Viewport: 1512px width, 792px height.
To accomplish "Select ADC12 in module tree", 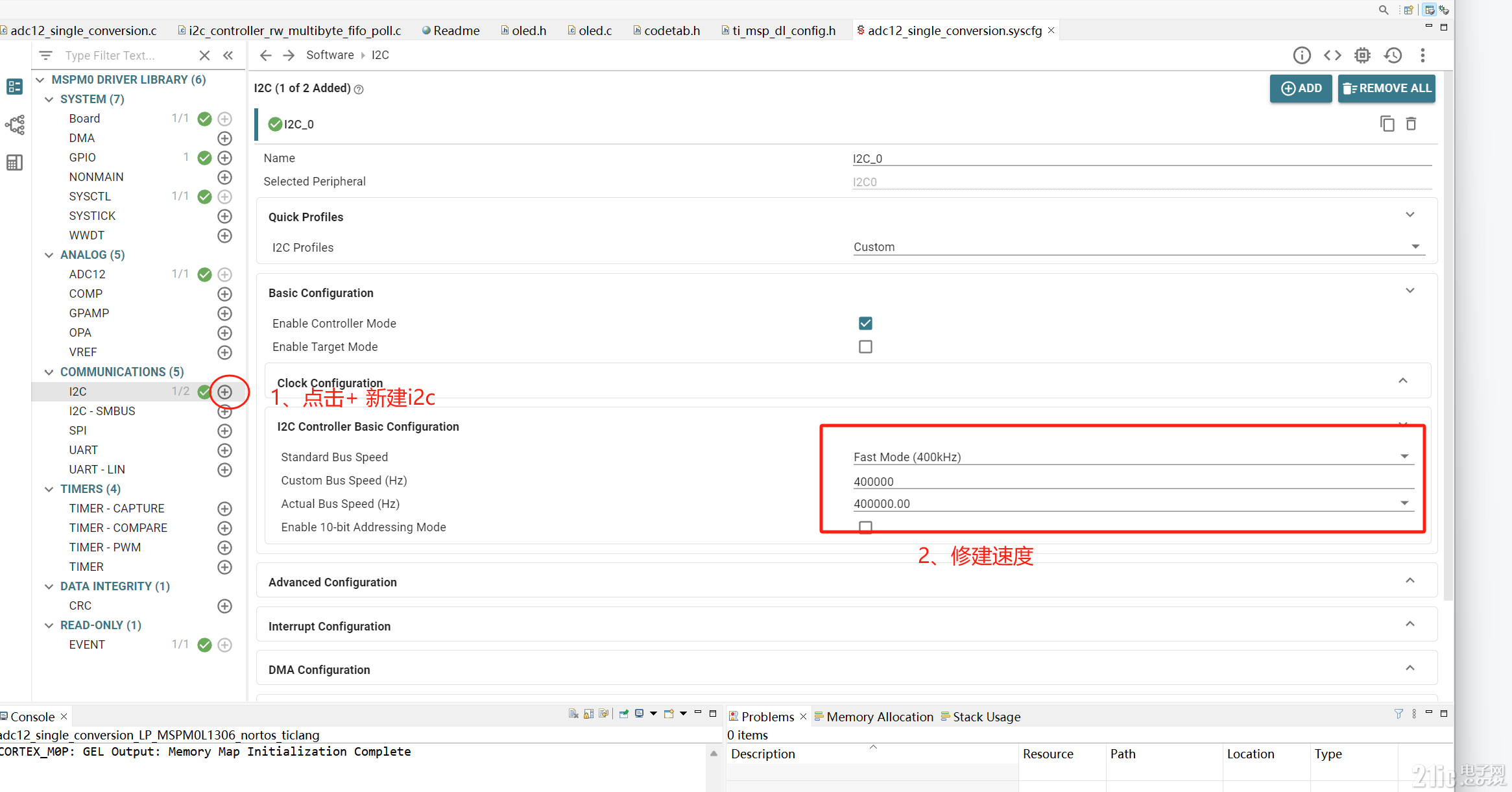I will [x=88, y=274].
